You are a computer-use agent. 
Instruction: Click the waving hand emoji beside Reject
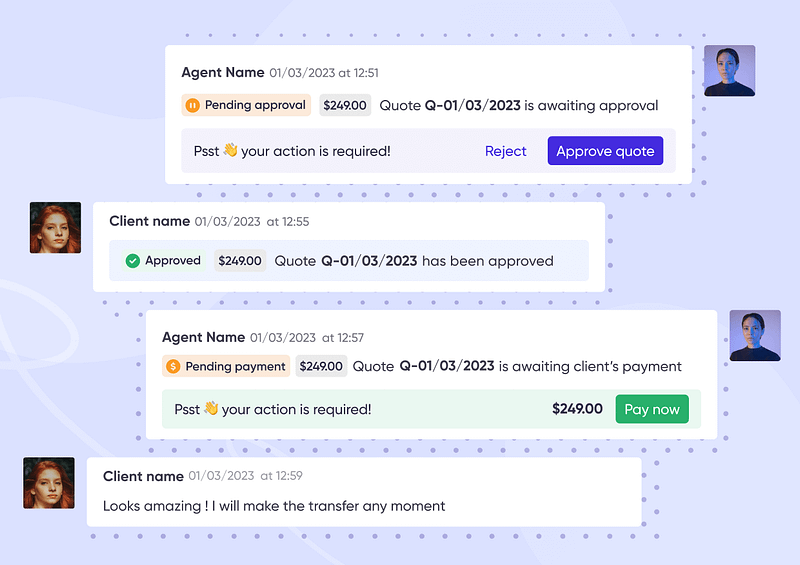(x=230, y=151)
